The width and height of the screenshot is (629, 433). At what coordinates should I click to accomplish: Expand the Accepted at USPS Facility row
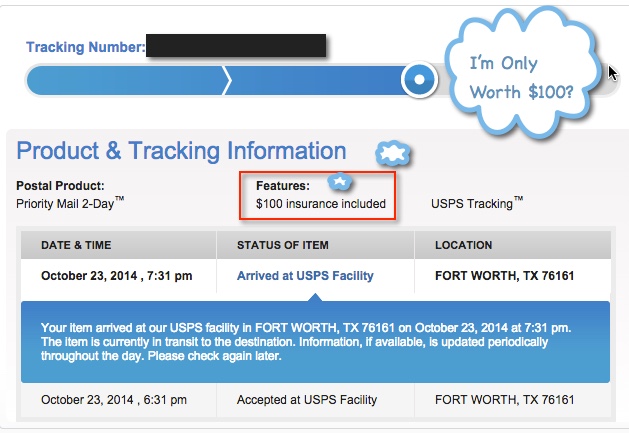(316, 400)
